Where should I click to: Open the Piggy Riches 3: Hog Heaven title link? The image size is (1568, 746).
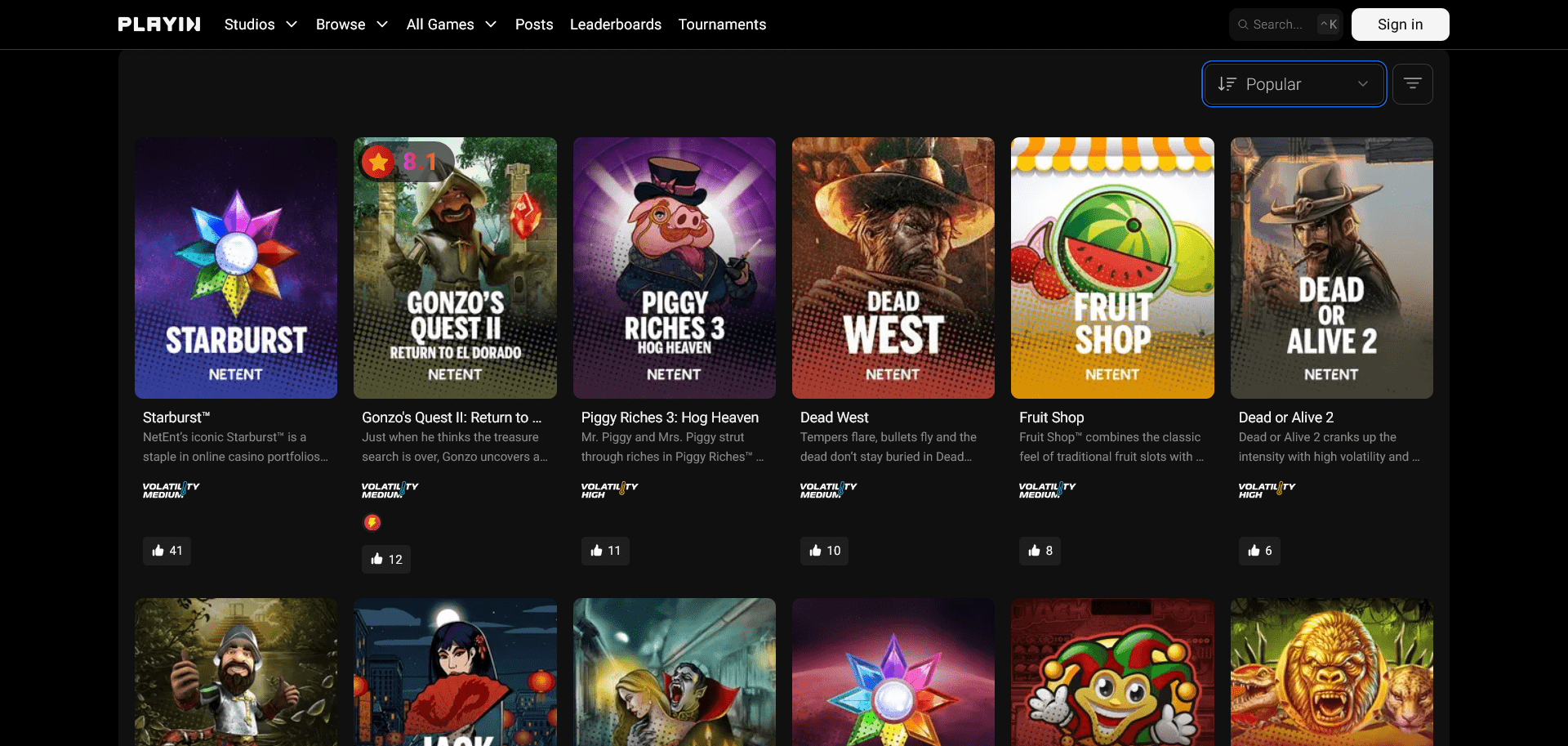(x=670, y=418)
